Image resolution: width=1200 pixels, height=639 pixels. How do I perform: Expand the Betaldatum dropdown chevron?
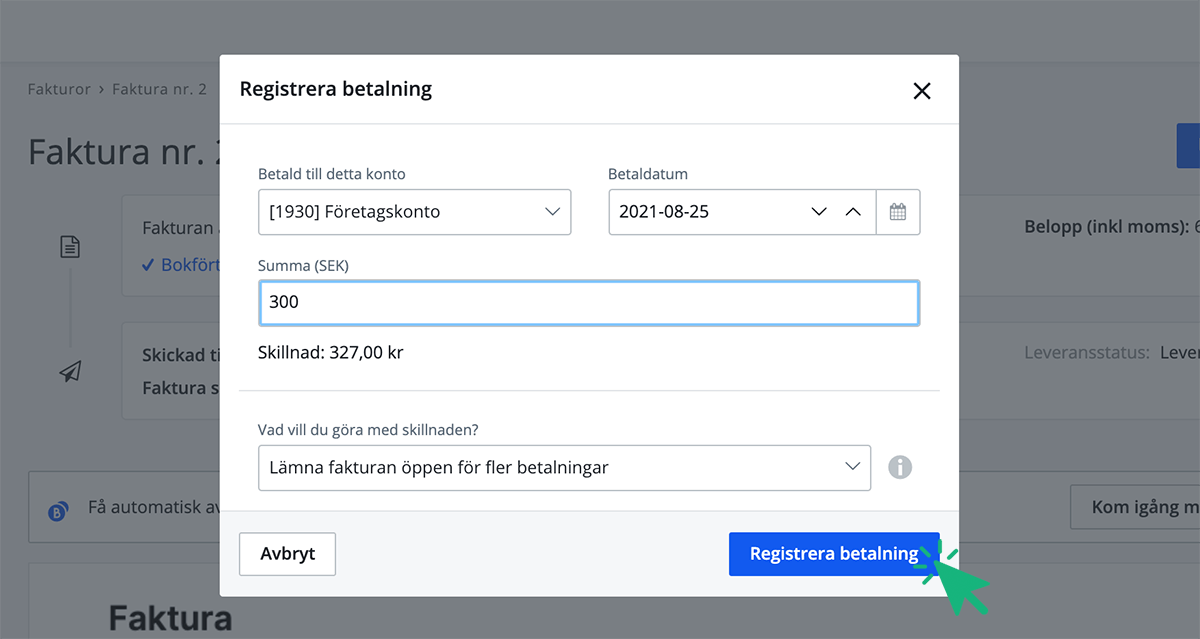coord(819,211)
